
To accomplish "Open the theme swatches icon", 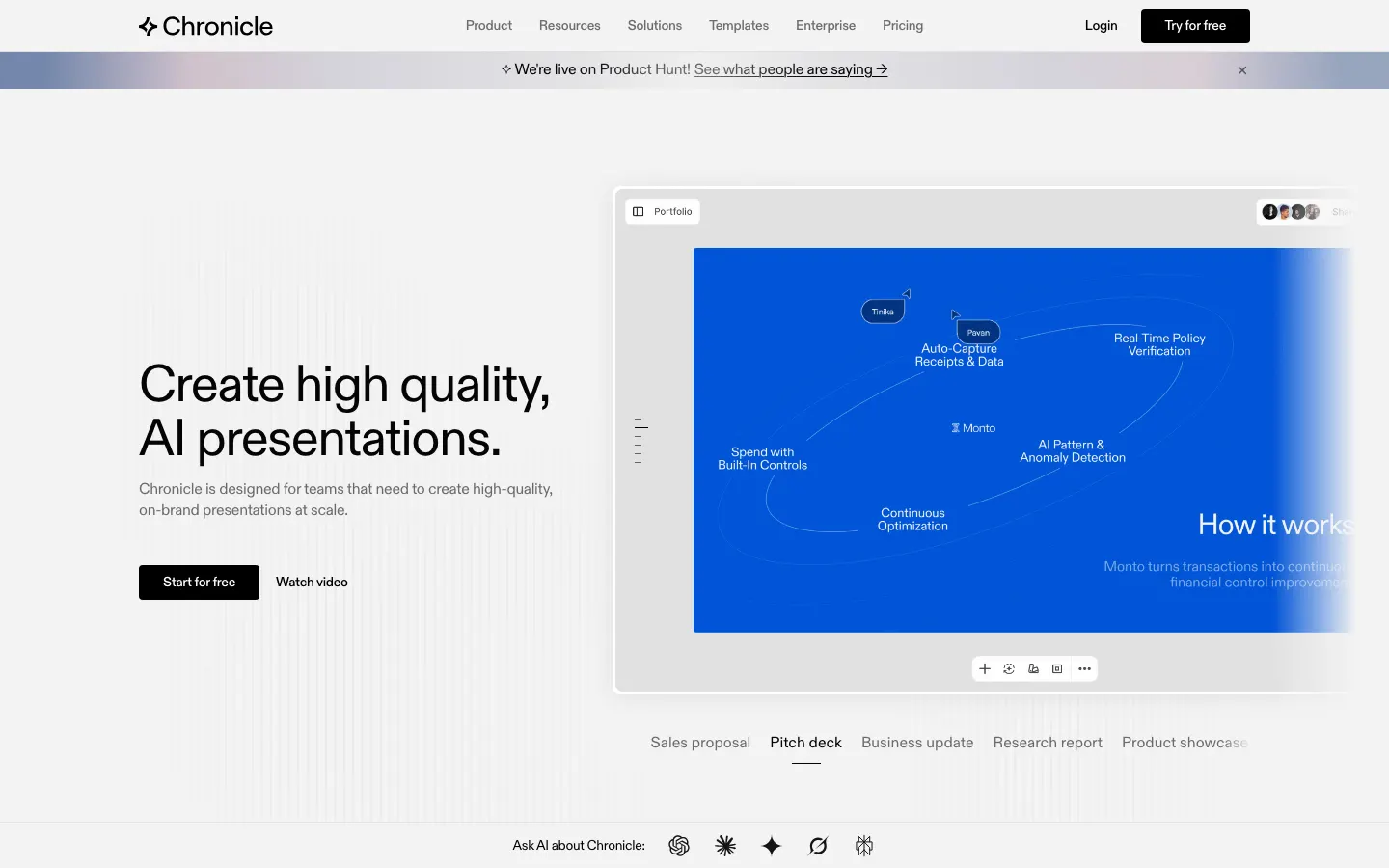I will point(1033,669).
